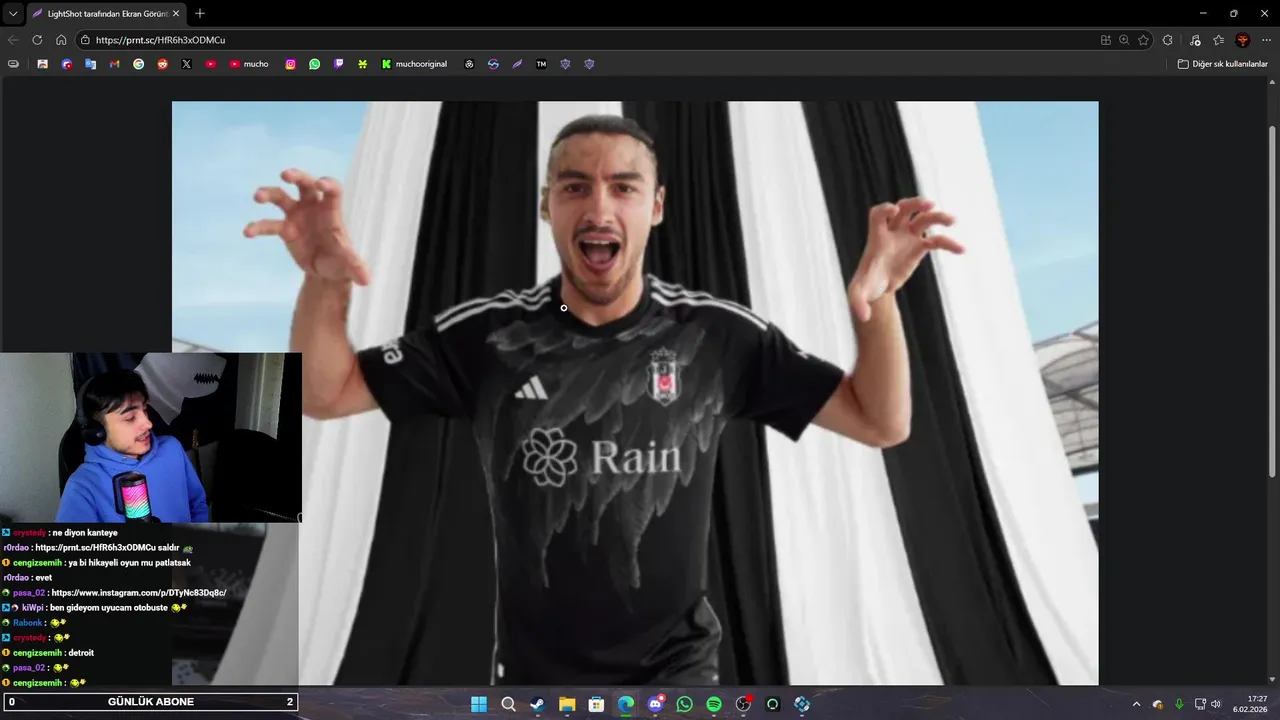Expand the system tray hidden icons chevron
Screen dimensions: 1280x720
click(1136, 704)
